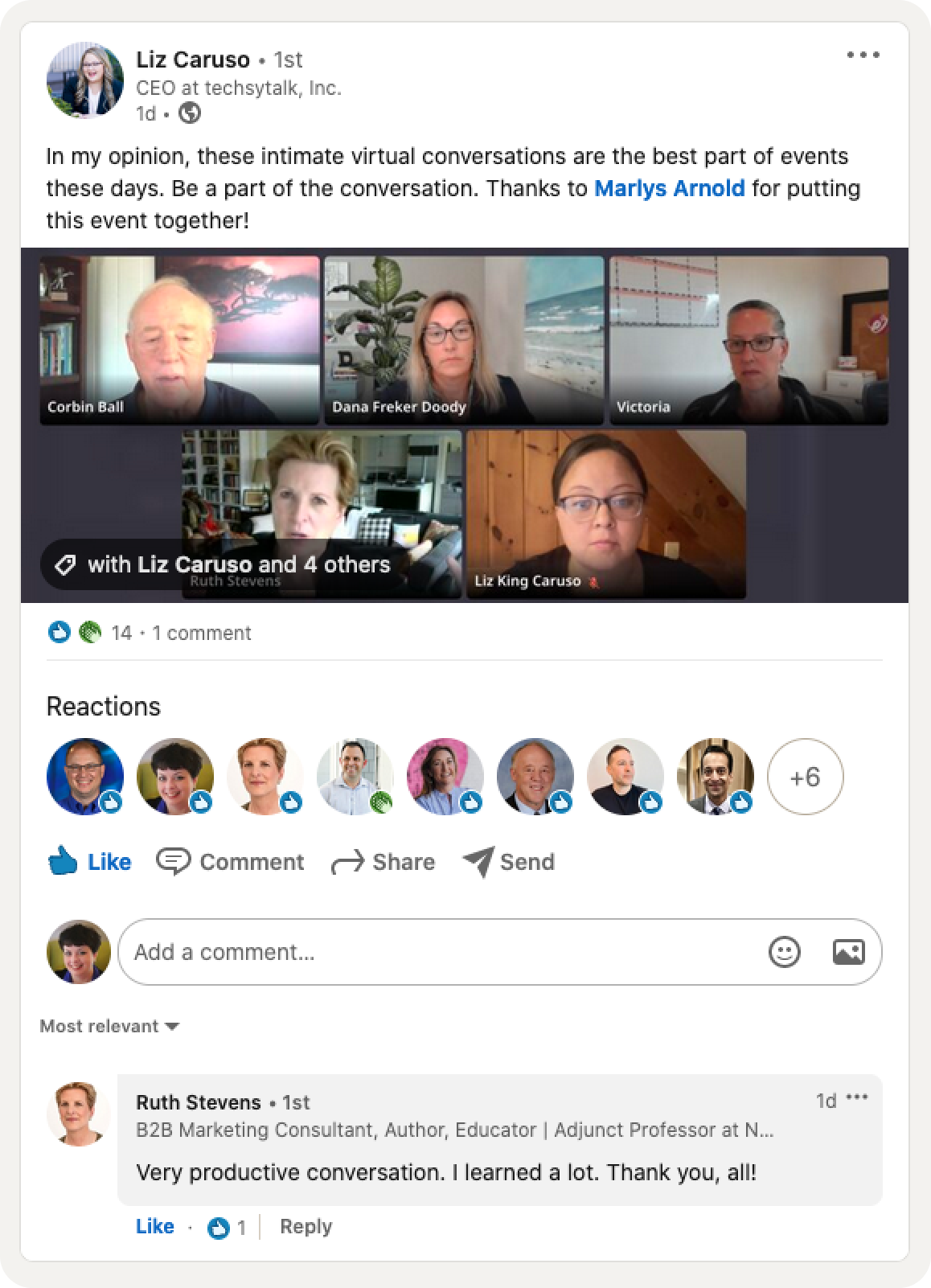Click the add photo icon in comment box
931x1288 pixels.
point(848,952)
